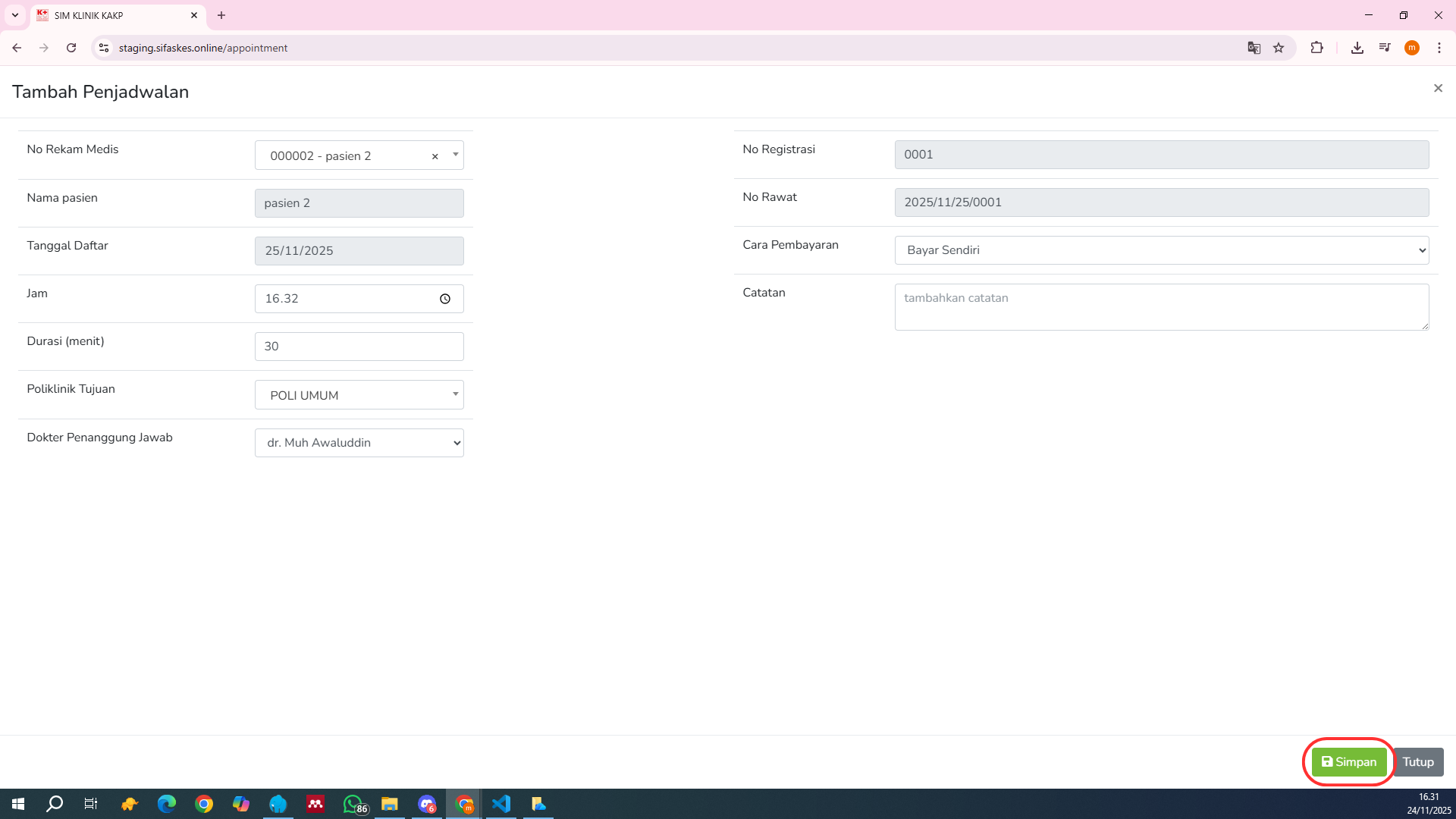
Task: Click the green Simpan button
Action: click(1348, 762)
